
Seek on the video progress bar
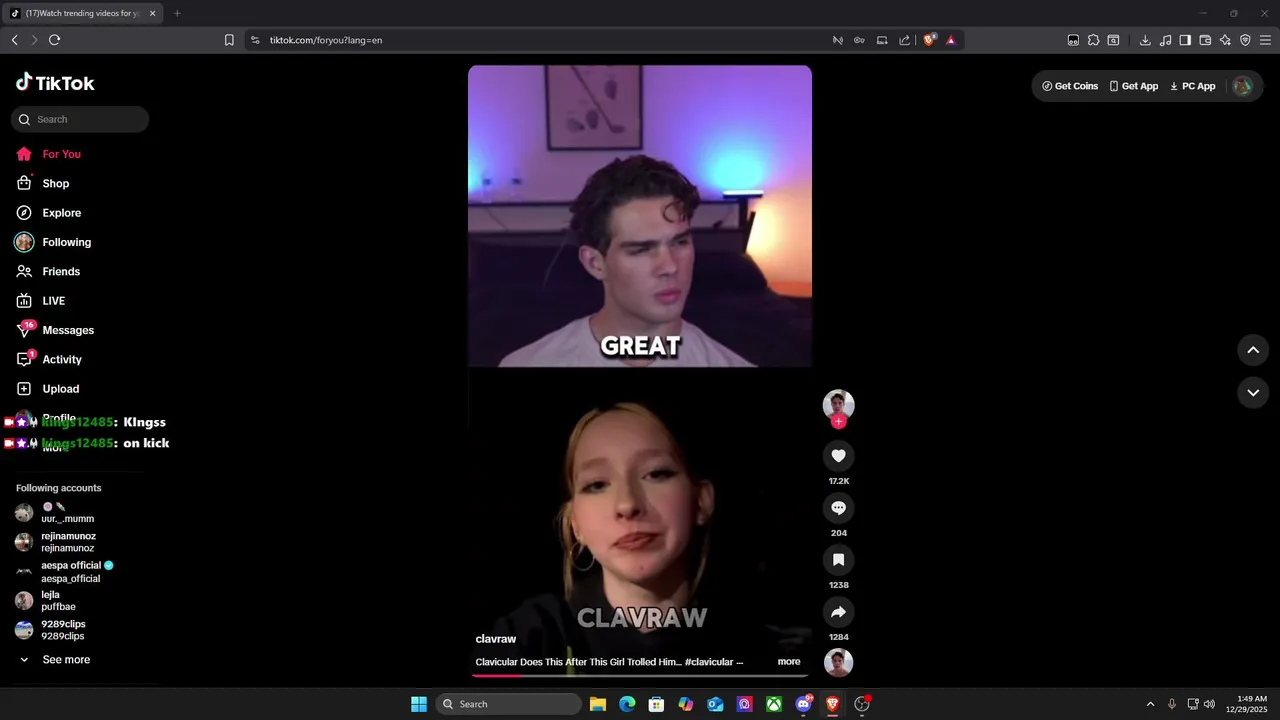click(640, 675)
